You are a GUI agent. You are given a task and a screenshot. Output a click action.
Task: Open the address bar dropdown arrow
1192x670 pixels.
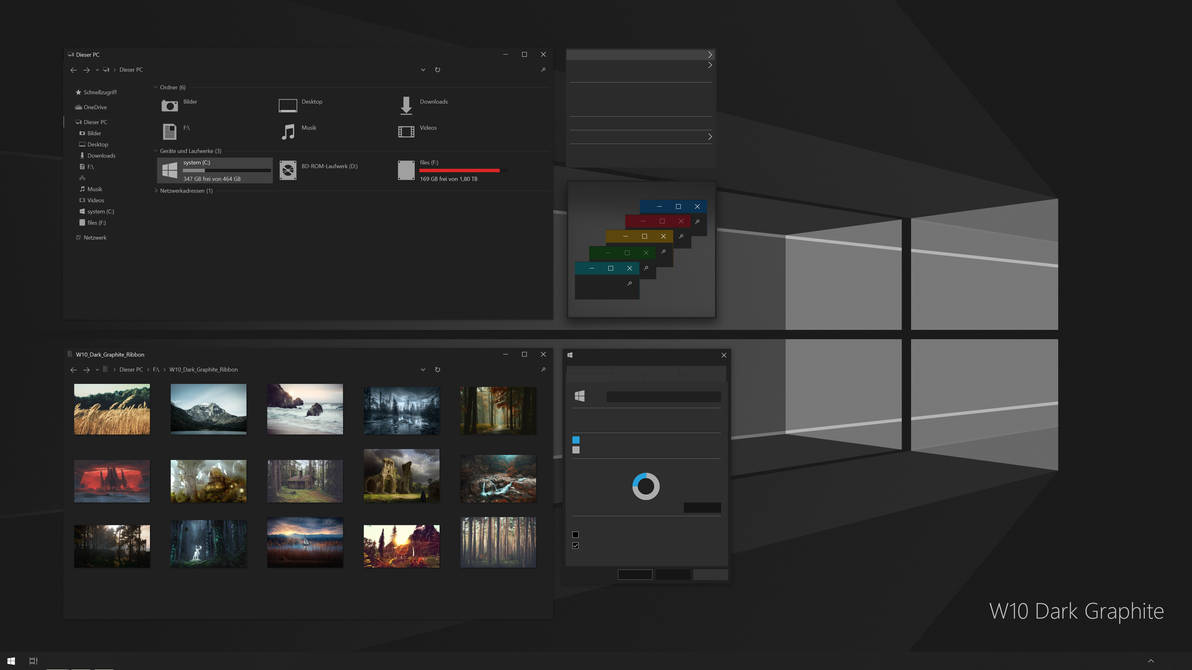click(423, 70)
